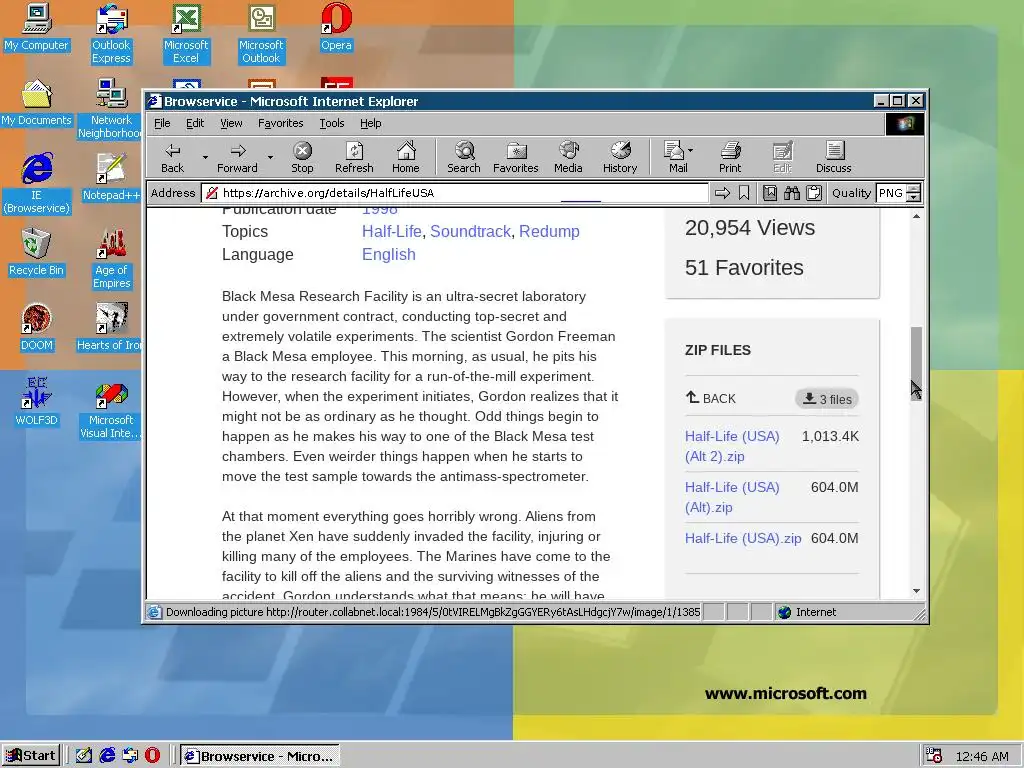
Task: Click the Back toolbar button
Action: 172,158
